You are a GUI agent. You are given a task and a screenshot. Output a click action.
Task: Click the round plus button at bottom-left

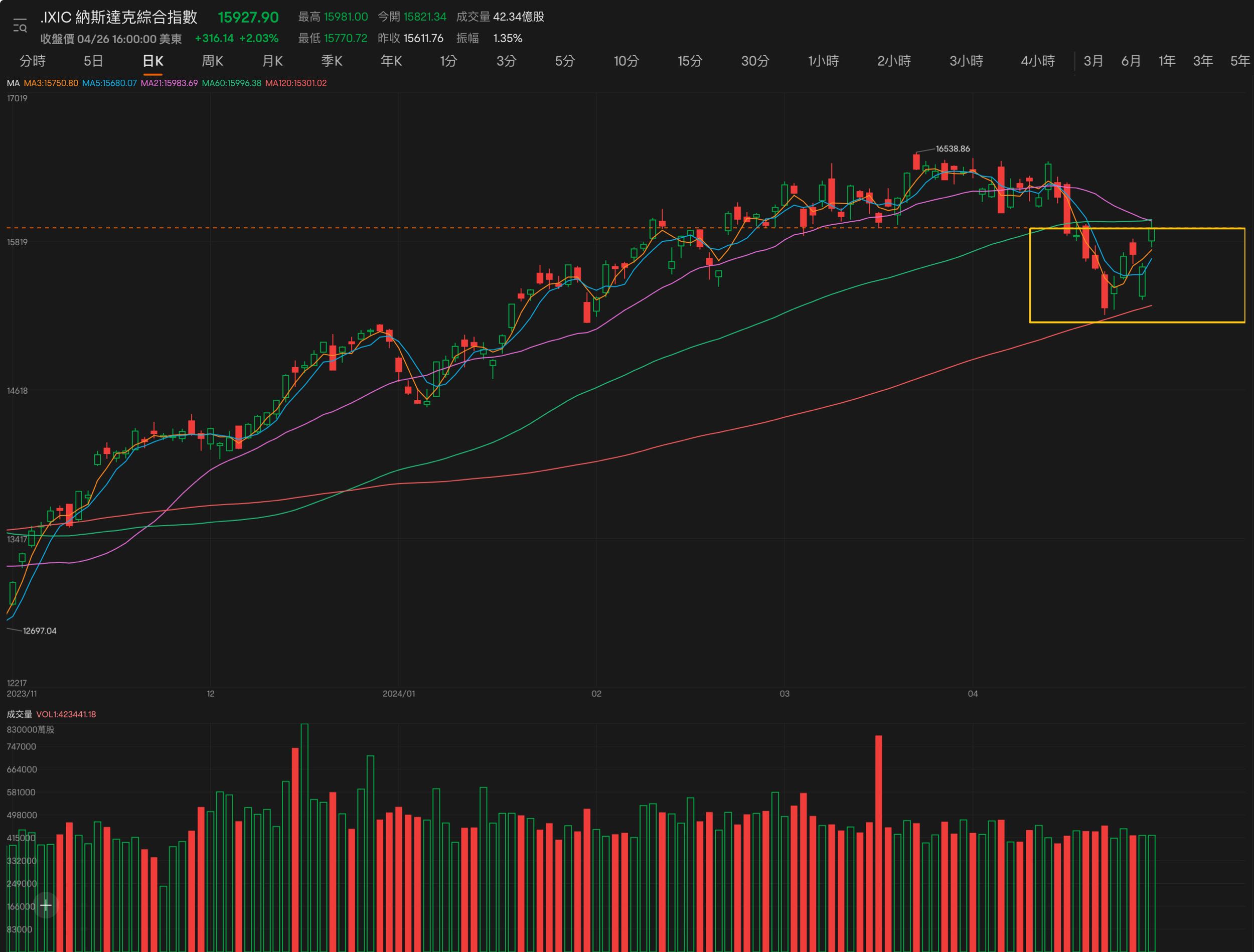click(x=47, y=905)
